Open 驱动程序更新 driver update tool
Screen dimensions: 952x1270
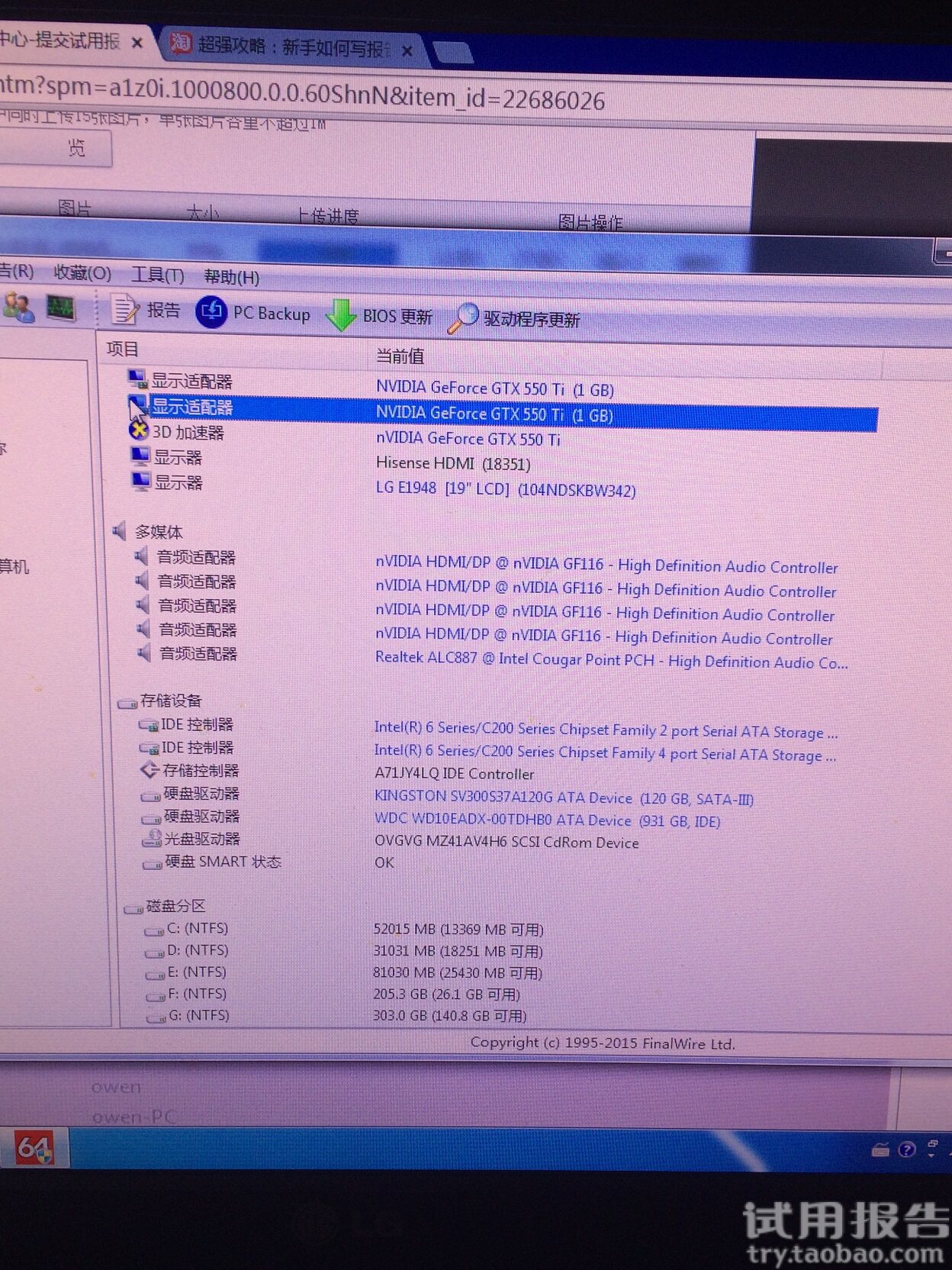click(514, 318)
